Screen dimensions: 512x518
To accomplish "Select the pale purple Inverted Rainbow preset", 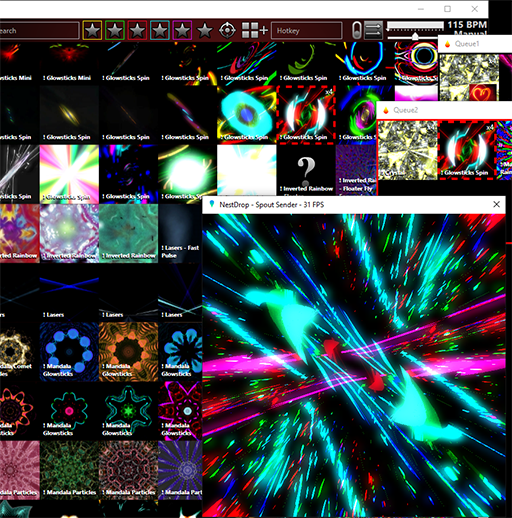I will coord(69,233).
